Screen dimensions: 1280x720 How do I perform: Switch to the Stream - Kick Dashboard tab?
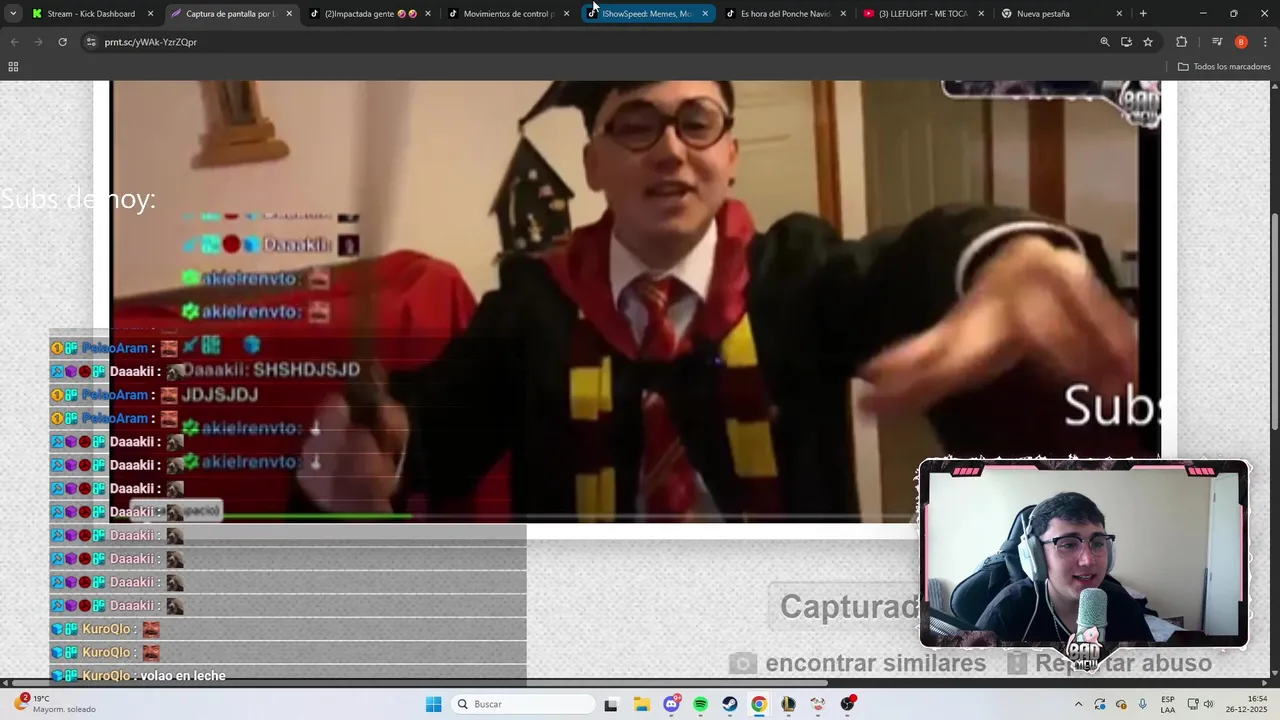click(x=90, y=14)
